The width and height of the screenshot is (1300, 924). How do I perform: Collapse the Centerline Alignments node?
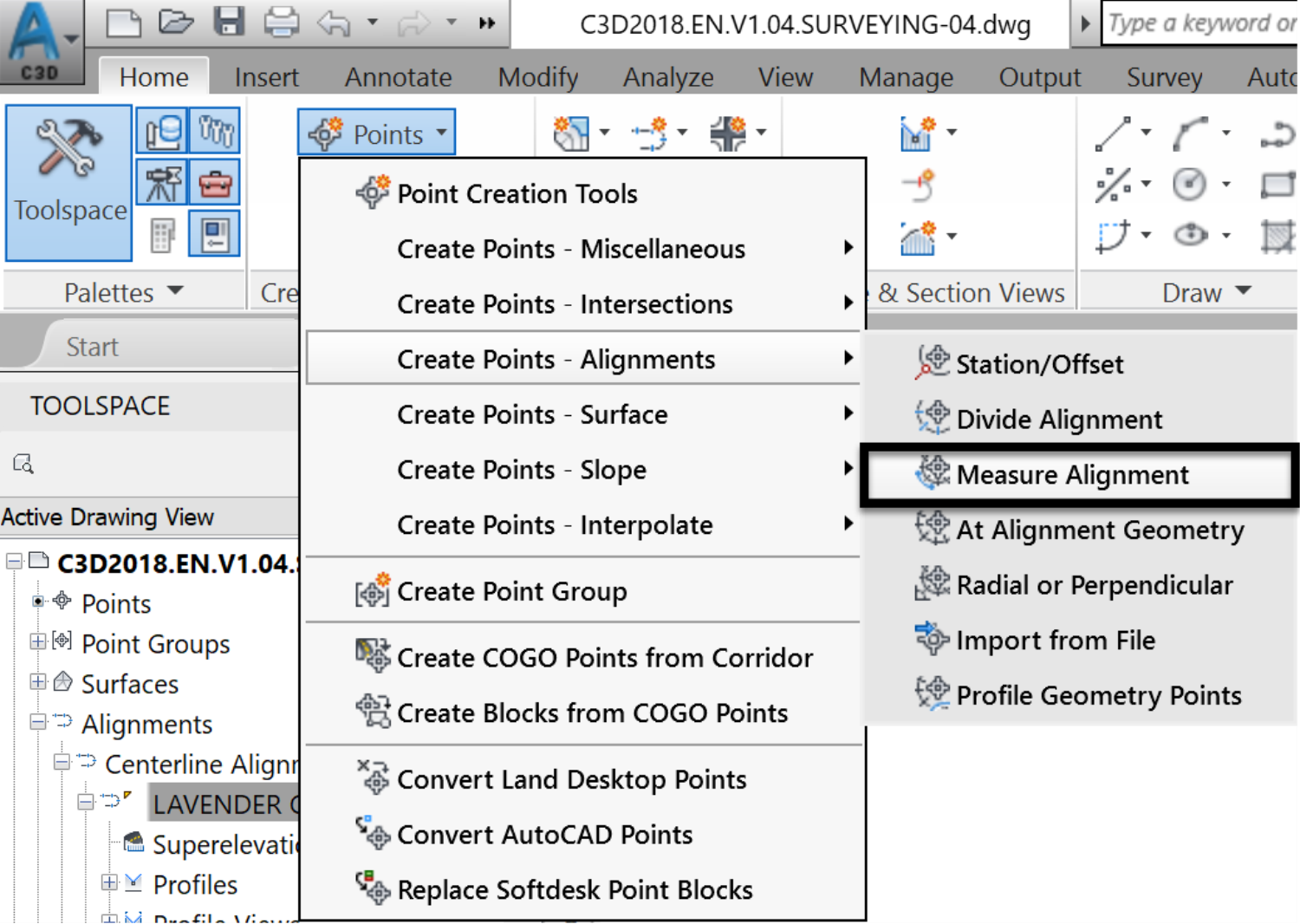61,762
